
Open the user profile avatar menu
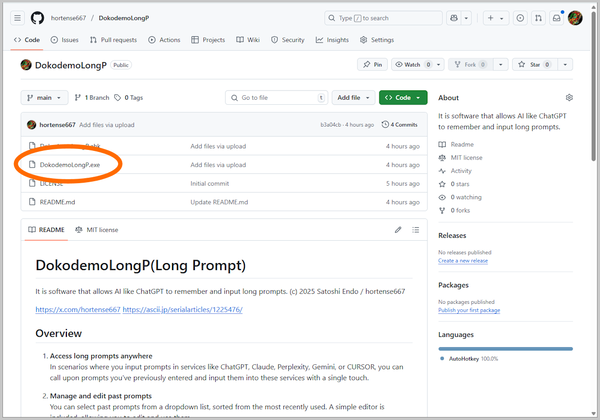coord(575,18)
